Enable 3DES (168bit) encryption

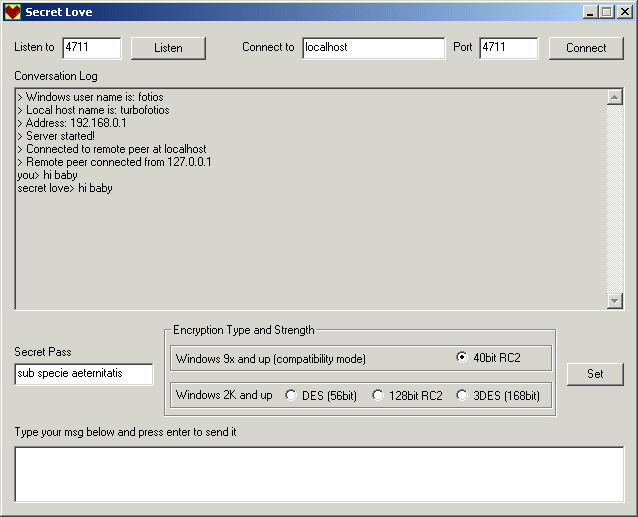[x=462, y=395]
